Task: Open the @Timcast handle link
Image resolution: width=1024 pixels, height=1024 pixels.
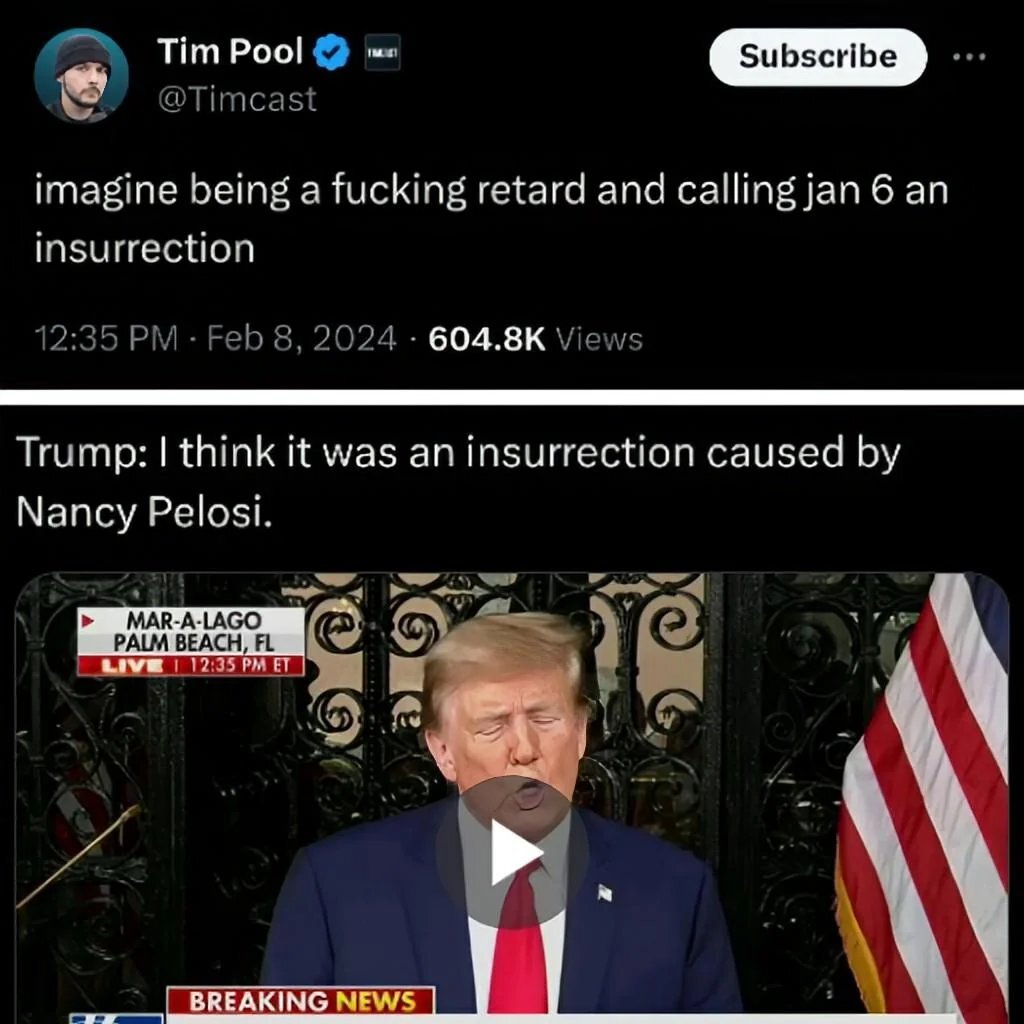Action: pos(237,99)
